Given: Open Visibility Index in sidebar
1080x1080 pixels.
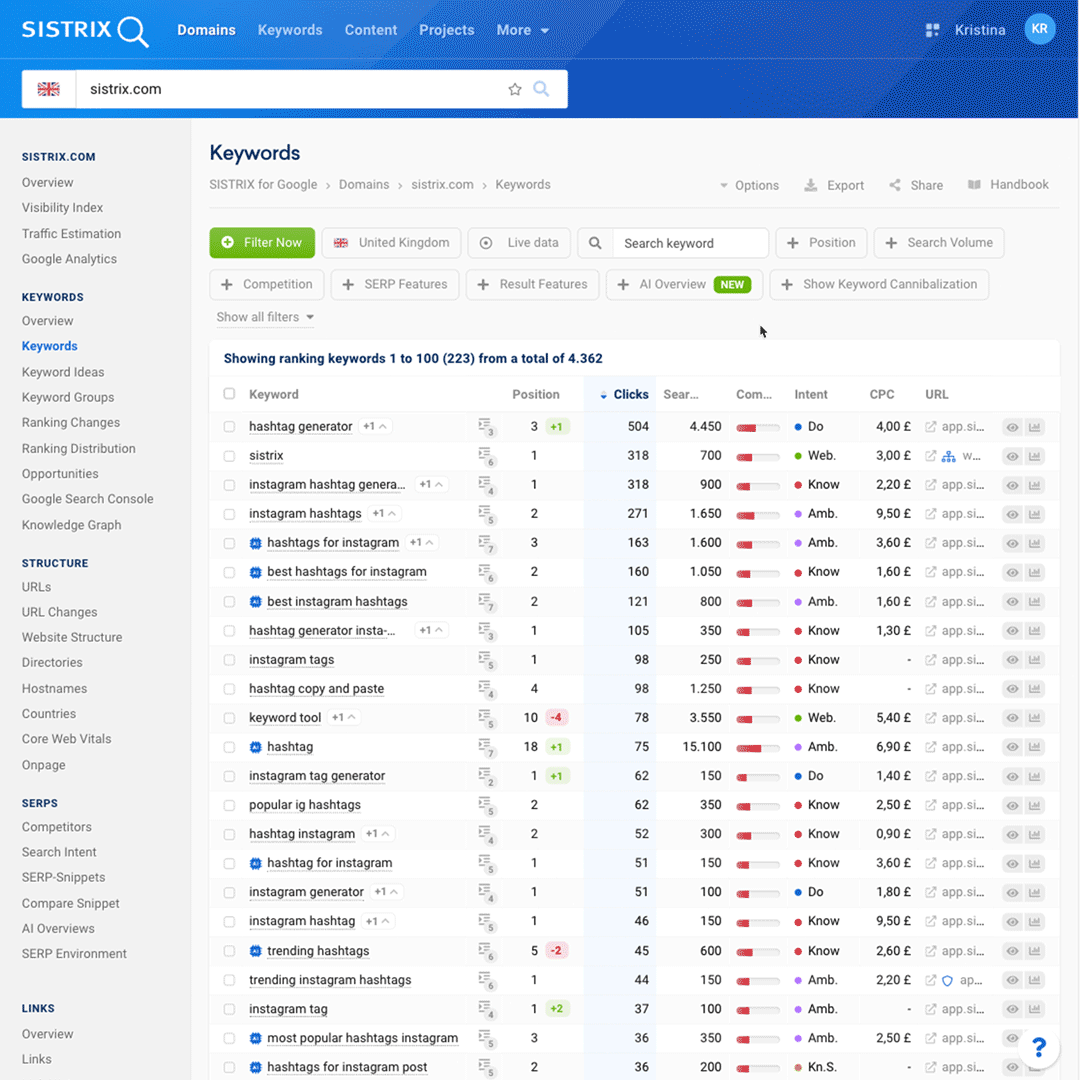Looking at the screenshot, I should coord(62,207).
